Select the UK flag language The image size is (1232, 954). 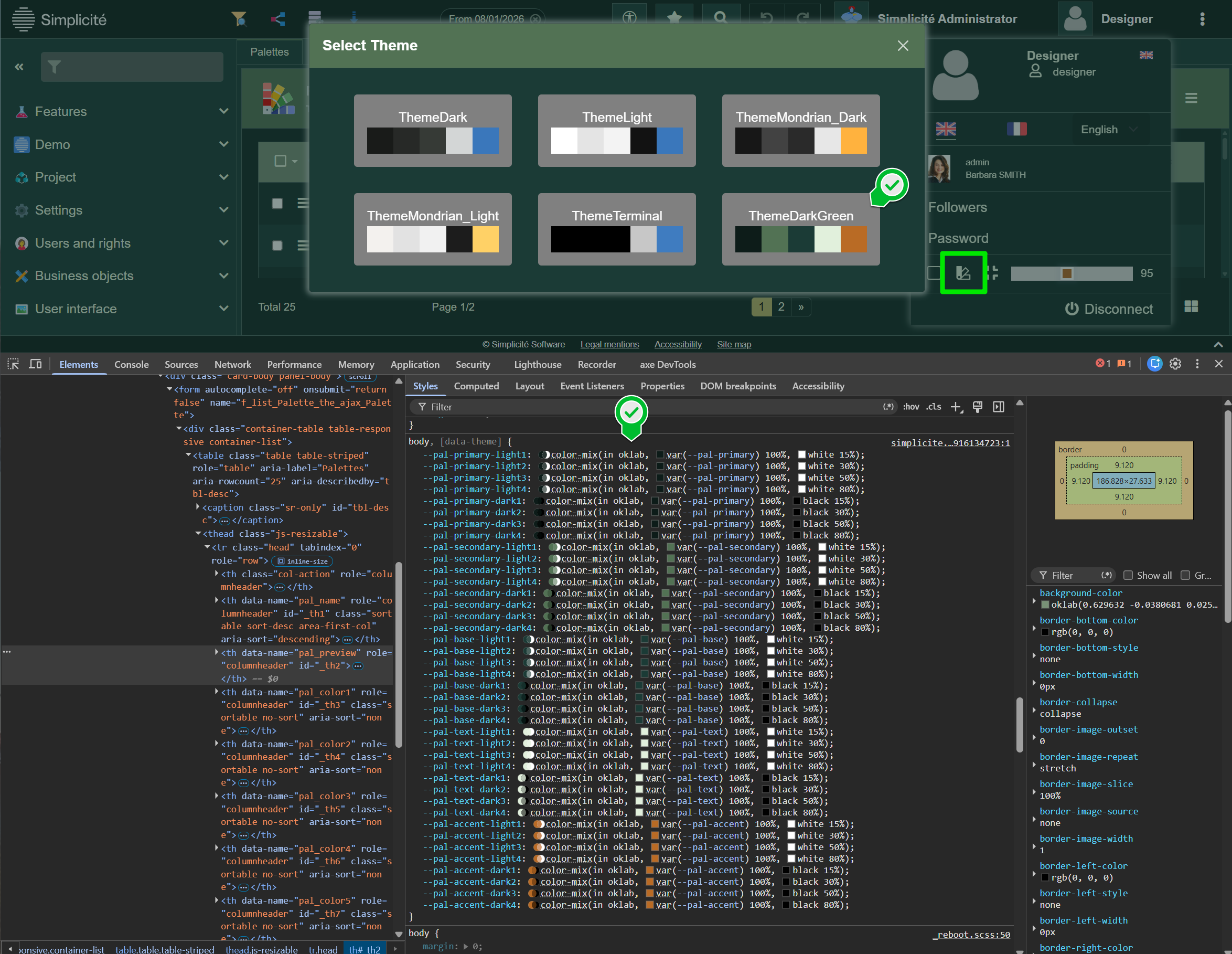coord(946,129)
